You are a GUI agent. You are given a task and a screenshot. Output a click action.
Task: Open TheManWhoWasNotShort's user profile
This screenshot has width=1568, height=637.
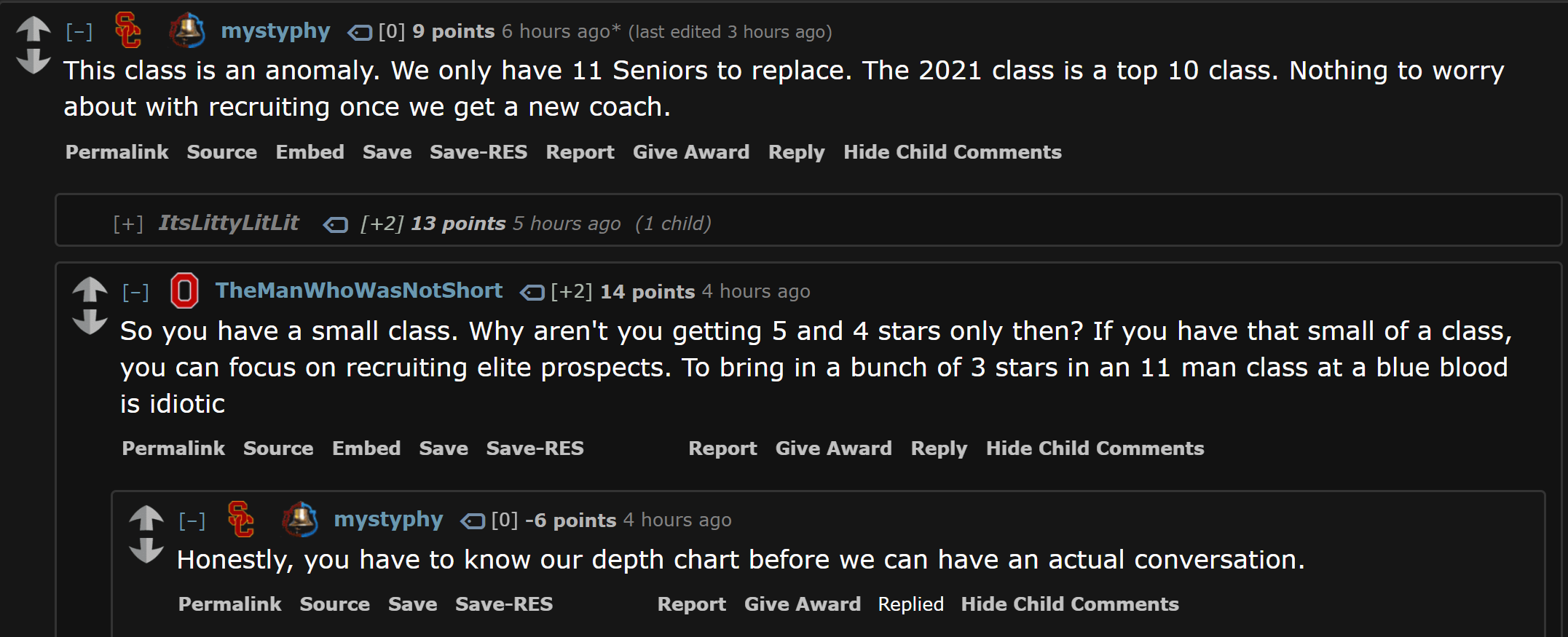tap(358, 290)
